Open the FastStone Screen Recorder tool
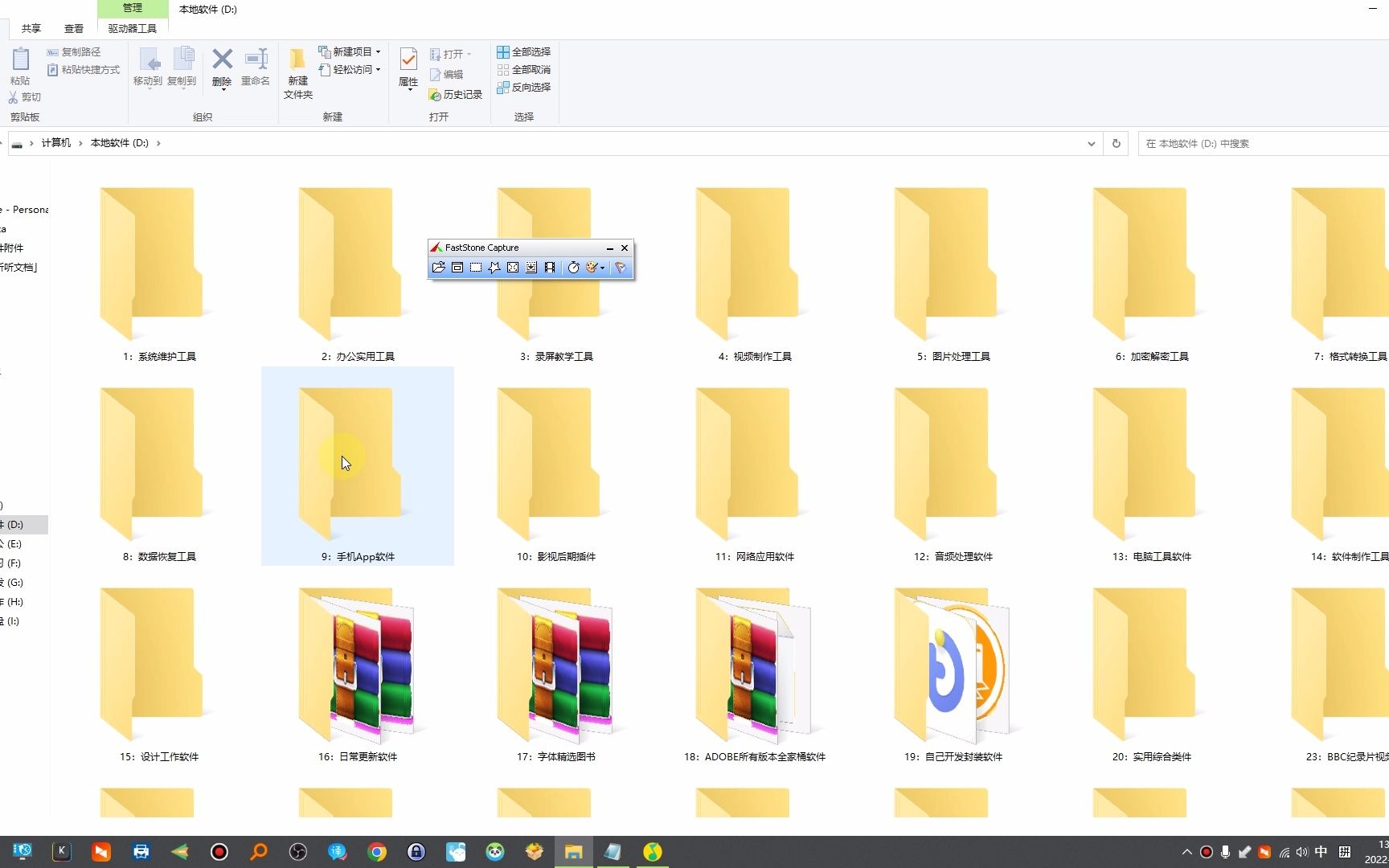Viewport: 1389px width, 868px height. (550, 268)
